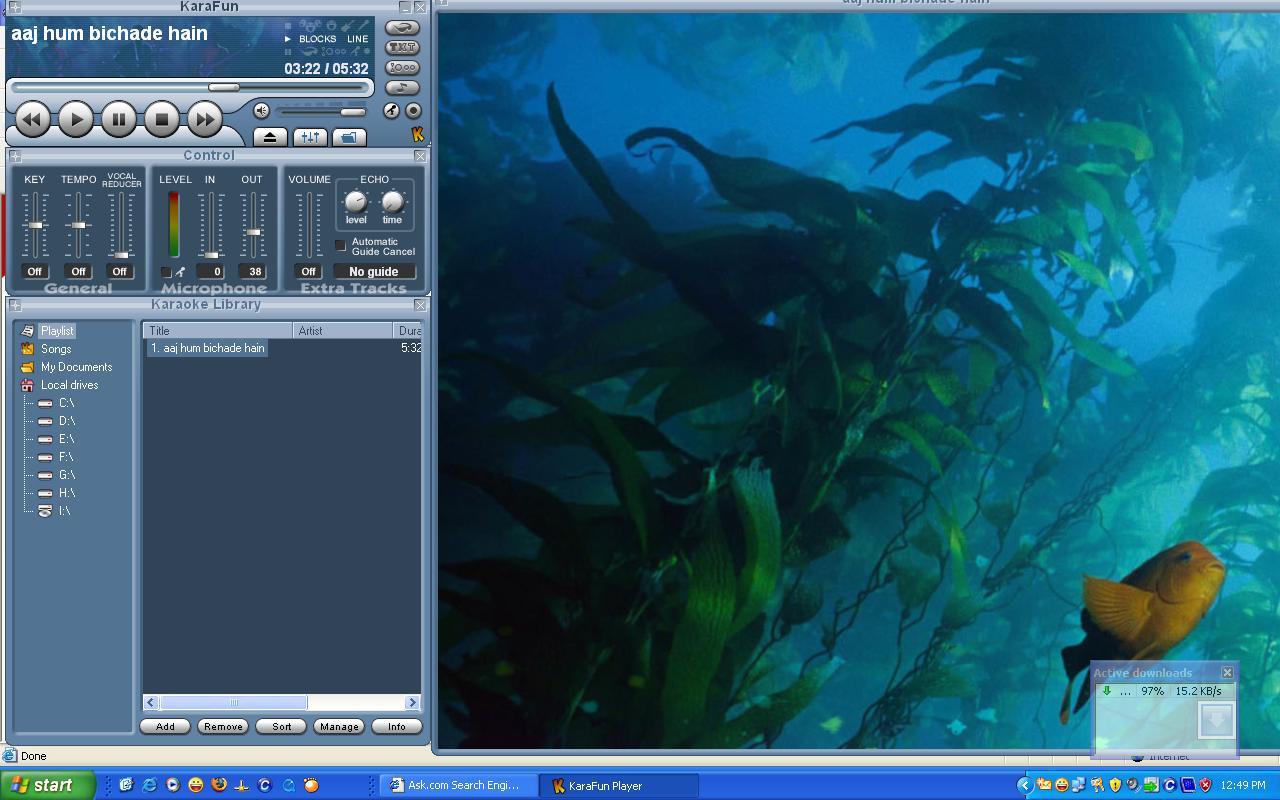
Task: Click the dotted-line lyrics mode button
Action: click(402, 67)
